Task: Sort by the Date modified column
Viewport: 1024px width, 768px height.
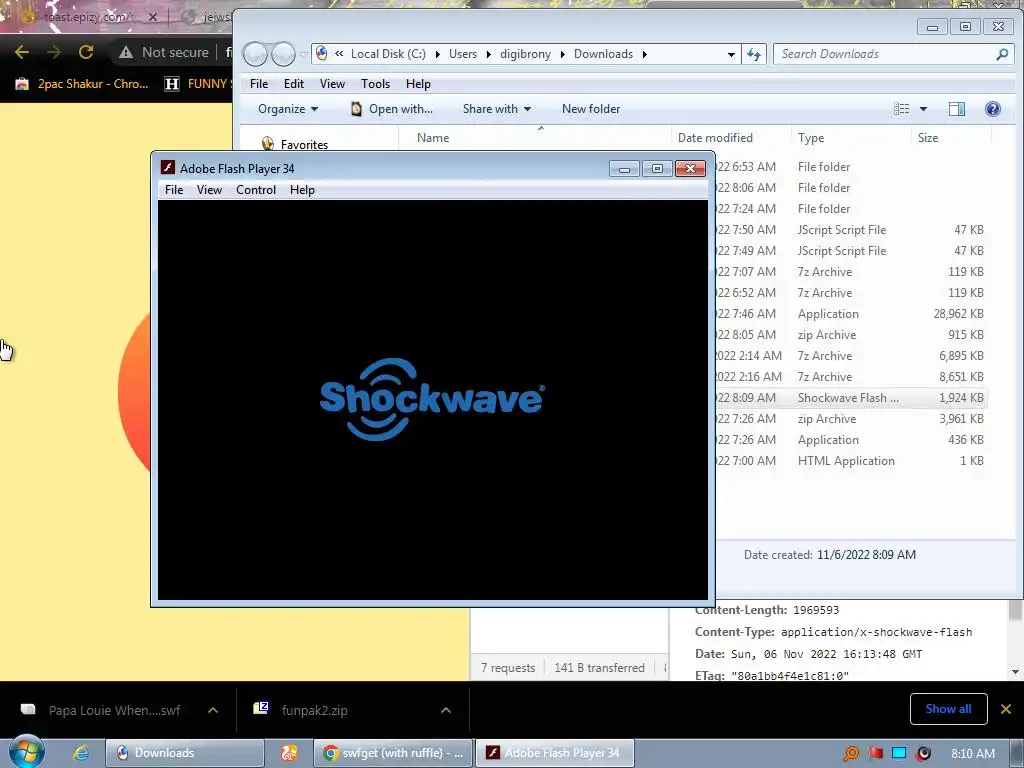Action: (731, 138)
